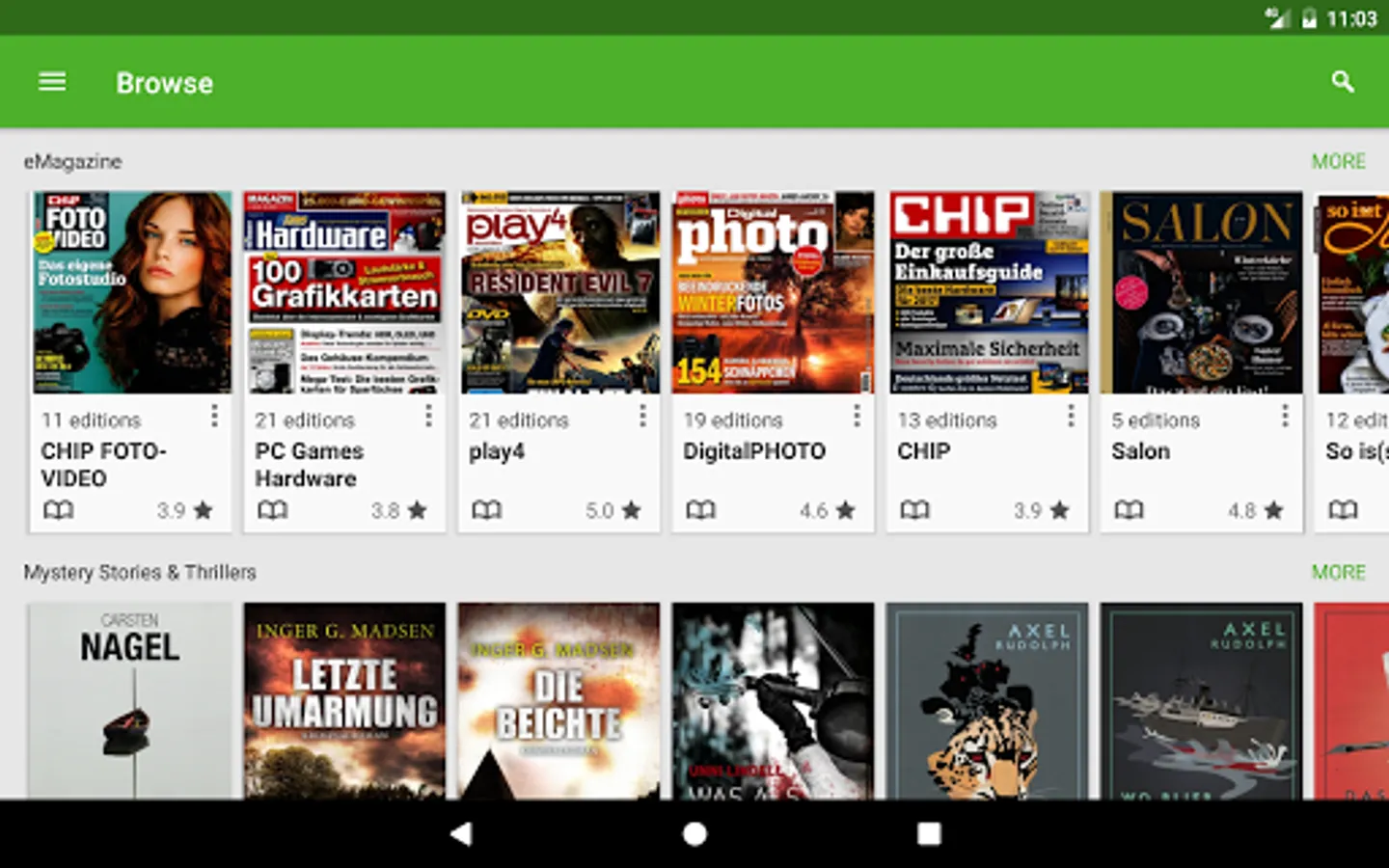Open Axel Rudolph ship book cover
The width and height of the screenshot is (1389, 868).
coord(1202,701)
